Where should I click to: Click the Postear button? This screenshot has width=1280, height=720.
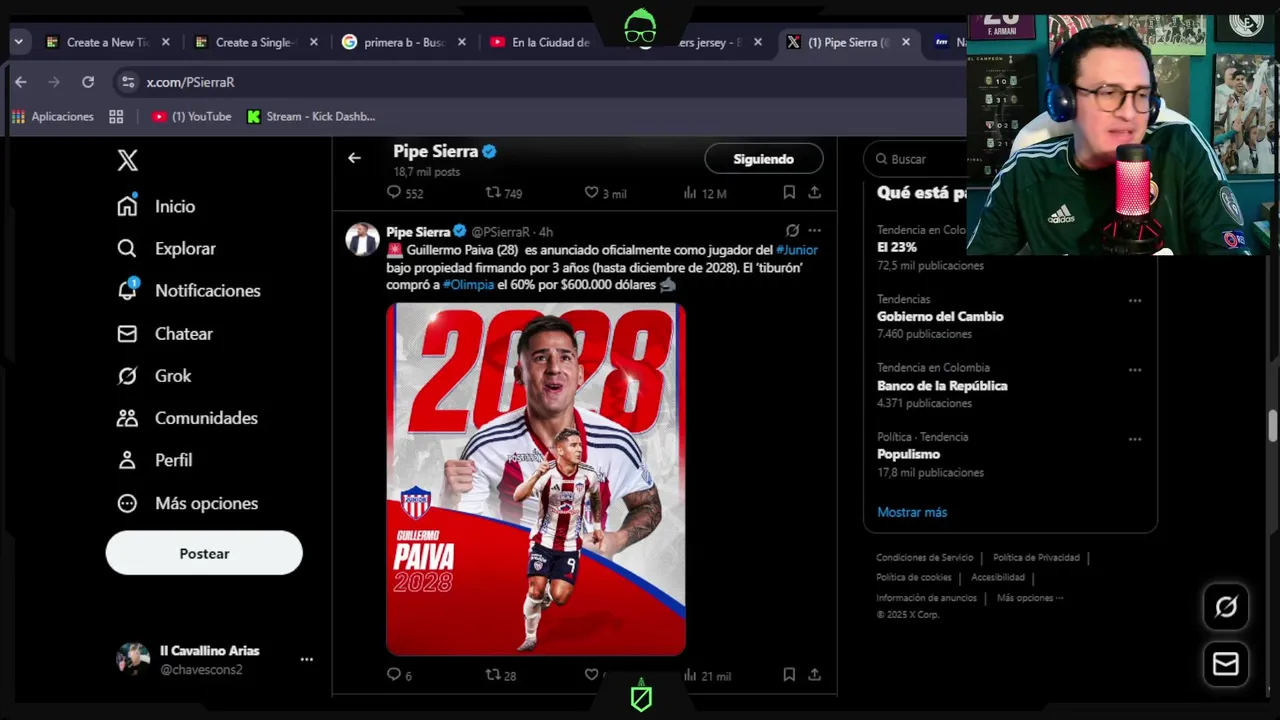204,553
